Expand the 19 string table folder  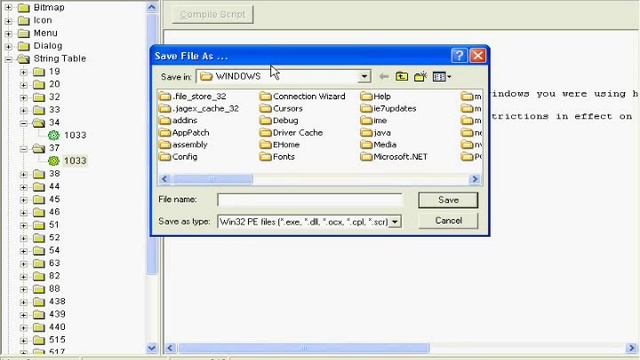coord(24,72)
